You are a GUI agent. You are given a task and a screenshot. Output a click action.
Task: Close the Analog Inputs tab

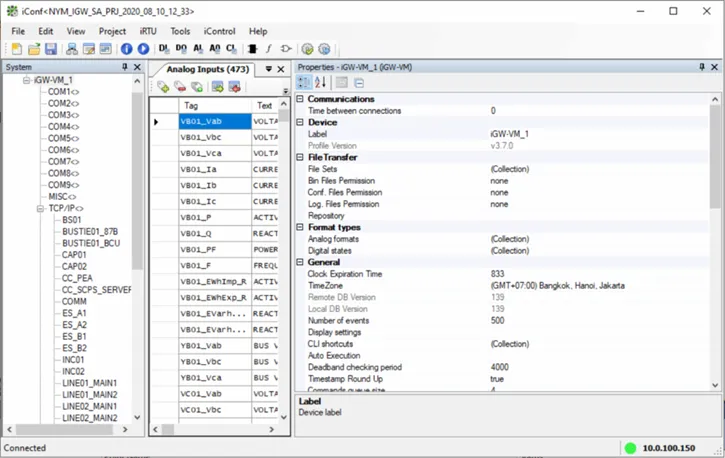click(x=281, y=69)
